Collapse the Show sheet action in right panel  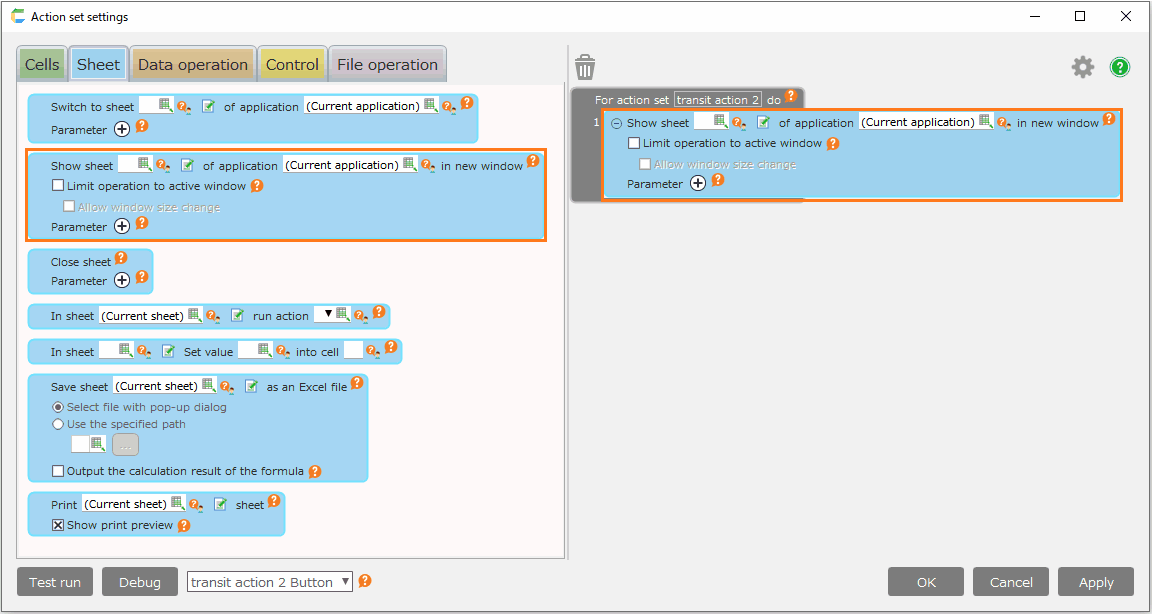pyautogui.click(x=616, y=123)
